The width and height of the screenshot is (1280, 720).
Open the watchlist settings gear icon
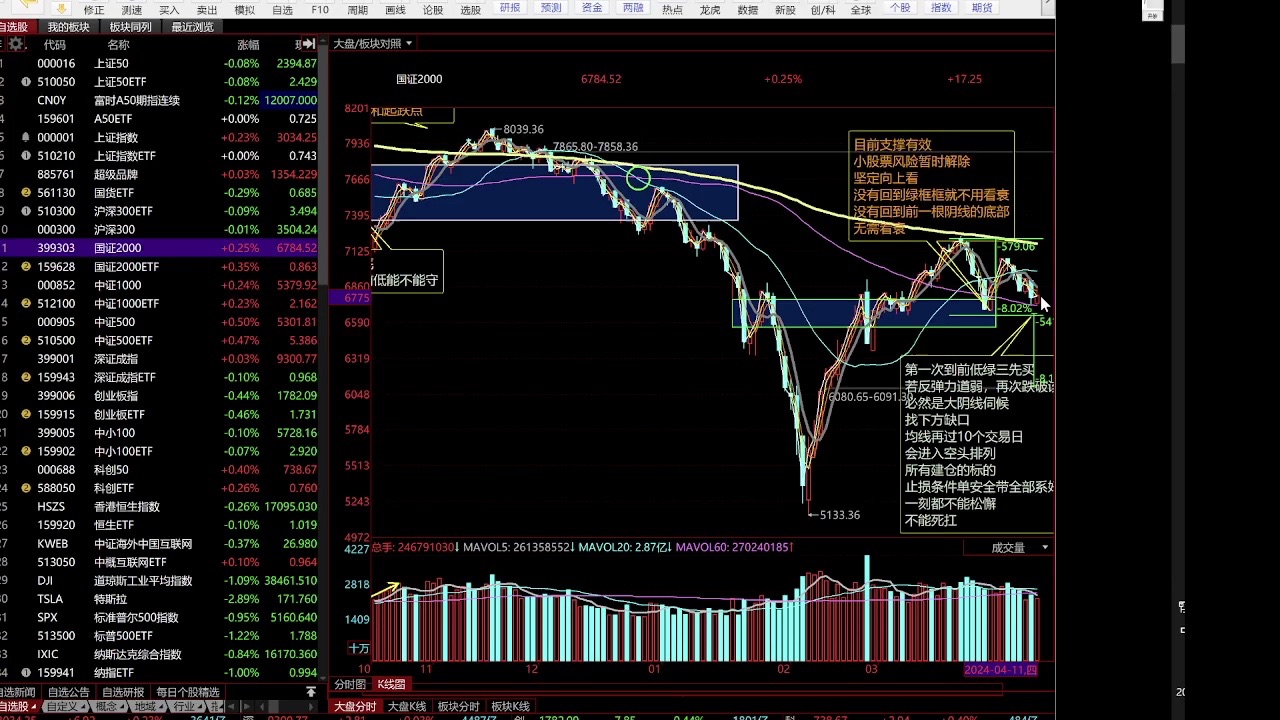[16, 44]
